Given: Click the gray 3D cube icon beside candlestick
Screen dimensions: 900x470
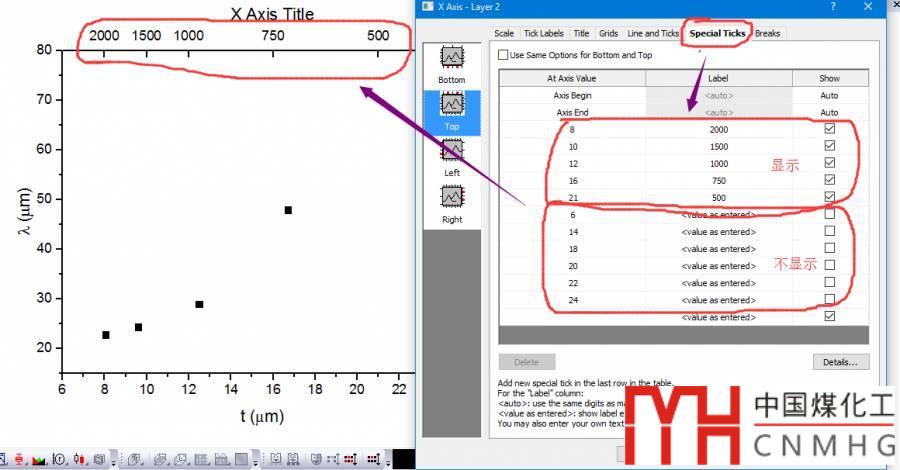Looking at the screenshot, I should coord(99,459).
